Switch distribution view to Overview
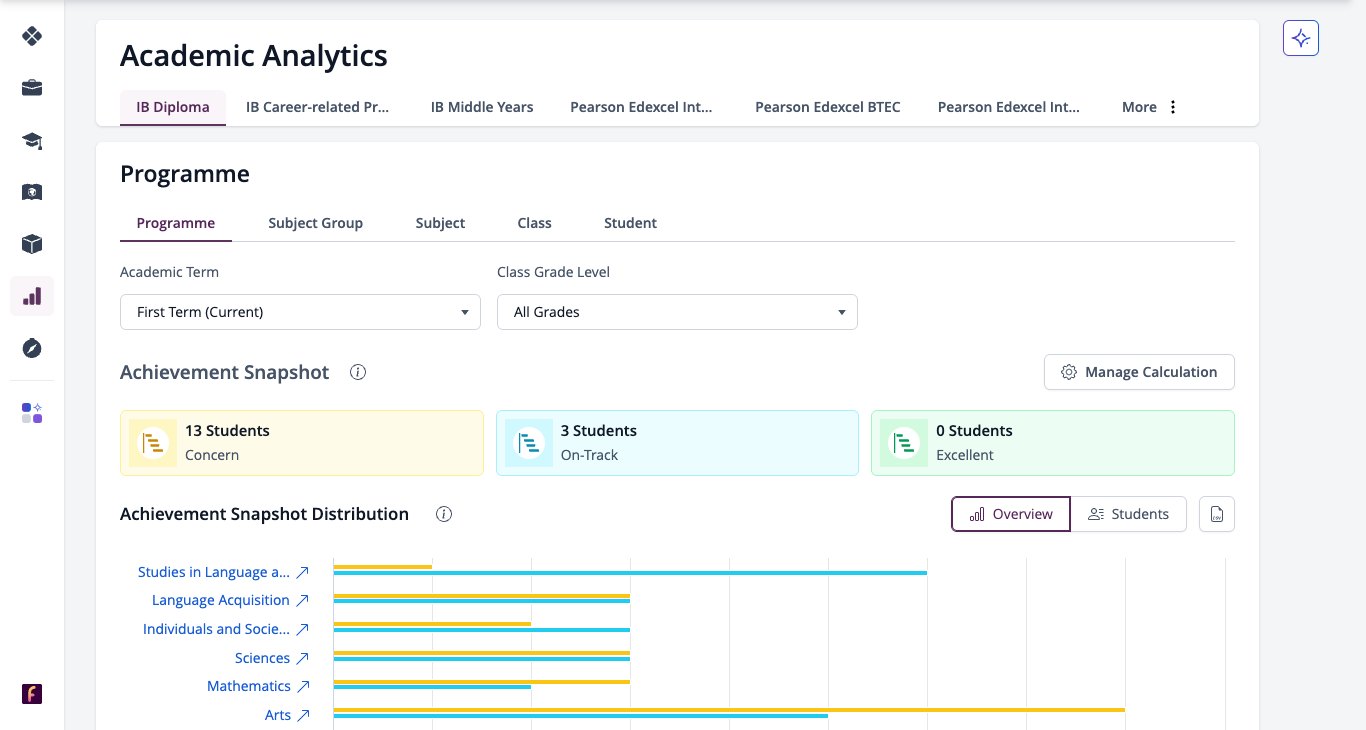 coord(1011,514)
